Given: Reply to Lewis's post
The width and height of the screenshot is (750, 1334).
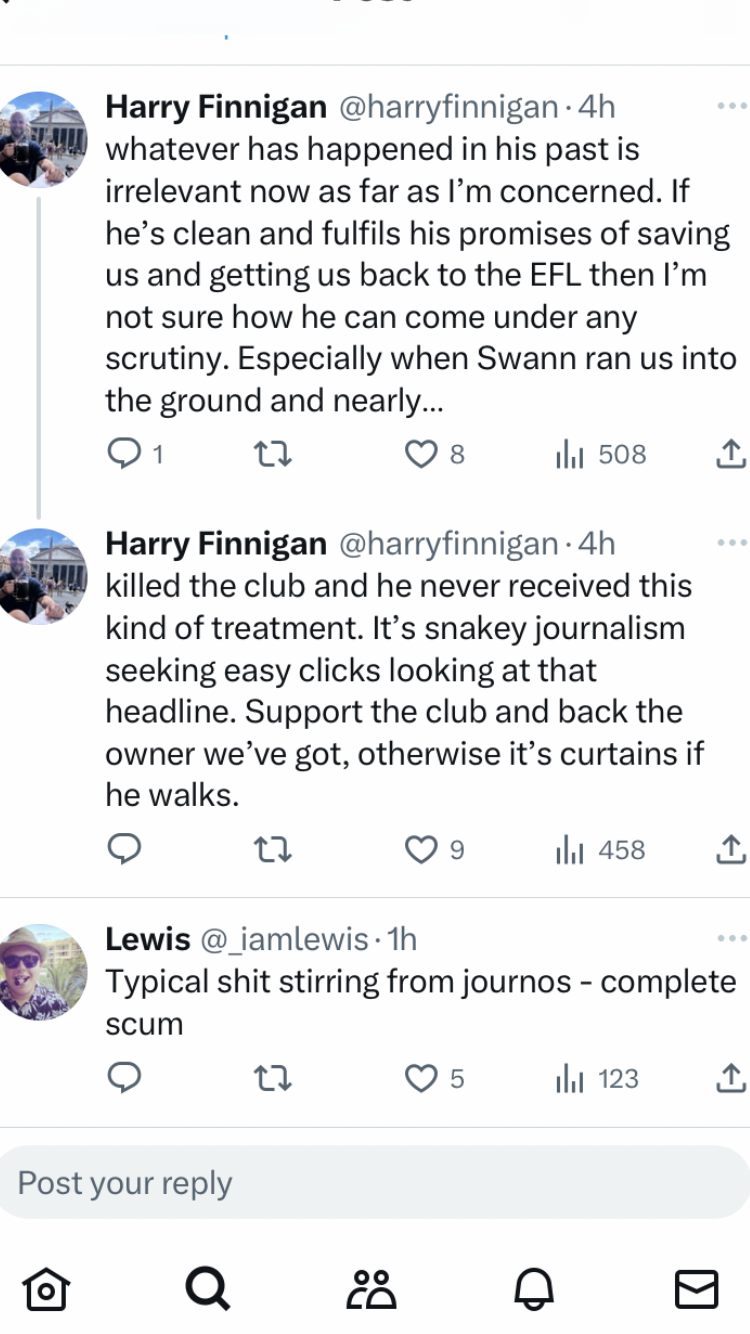Looking at the screenshot, I should [x=124, y=1079].
